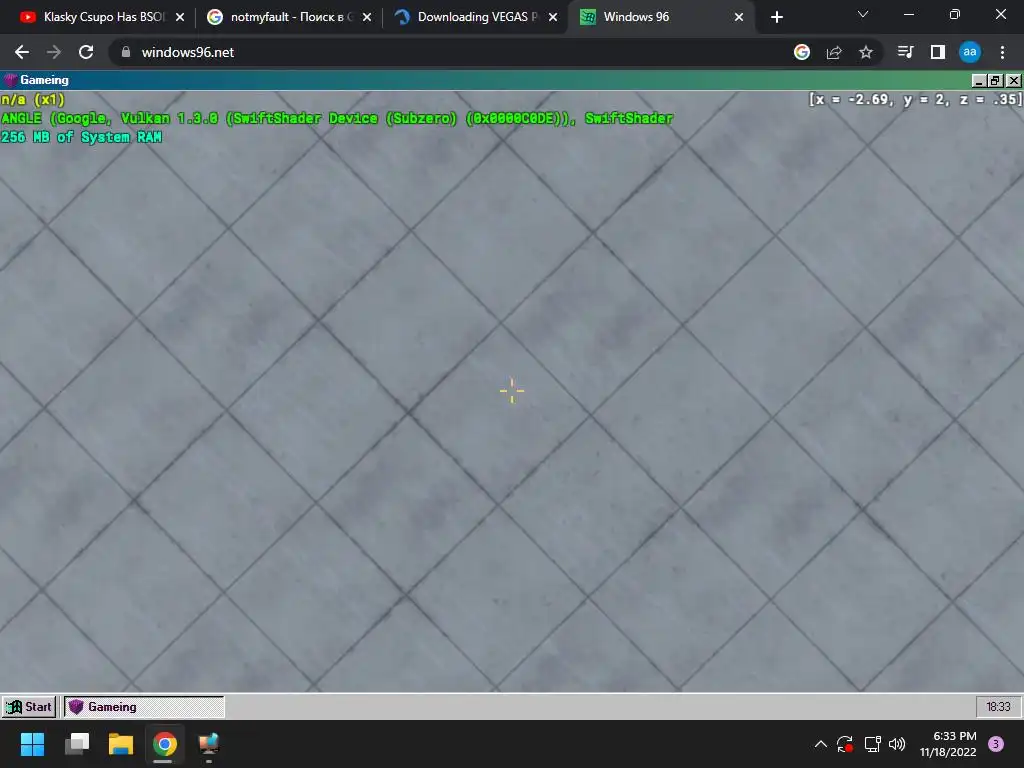The width and height of the screenshot is (1024, 768).
Task: Click the 256 MB of System RAM text
Action: (x=82, y=137)
